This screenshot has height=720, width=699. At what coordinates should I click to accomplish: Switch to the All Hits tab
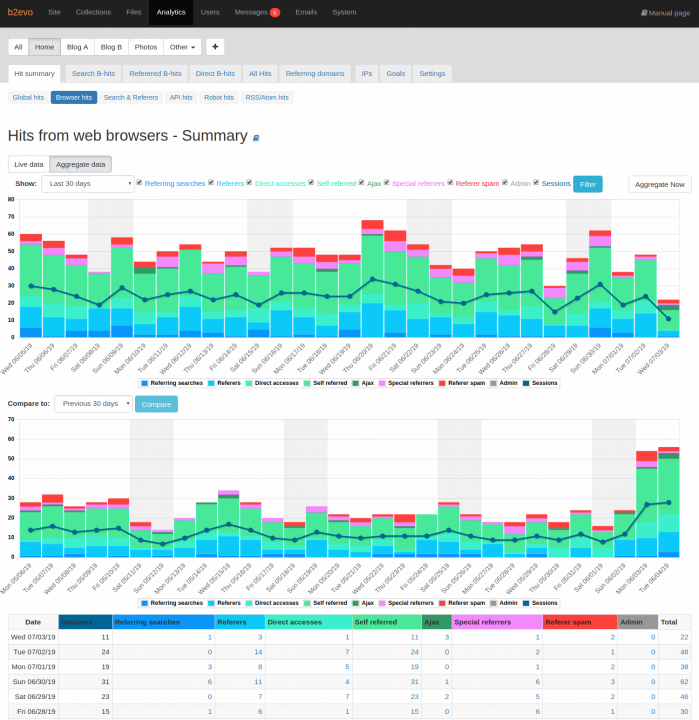(260, 73)
